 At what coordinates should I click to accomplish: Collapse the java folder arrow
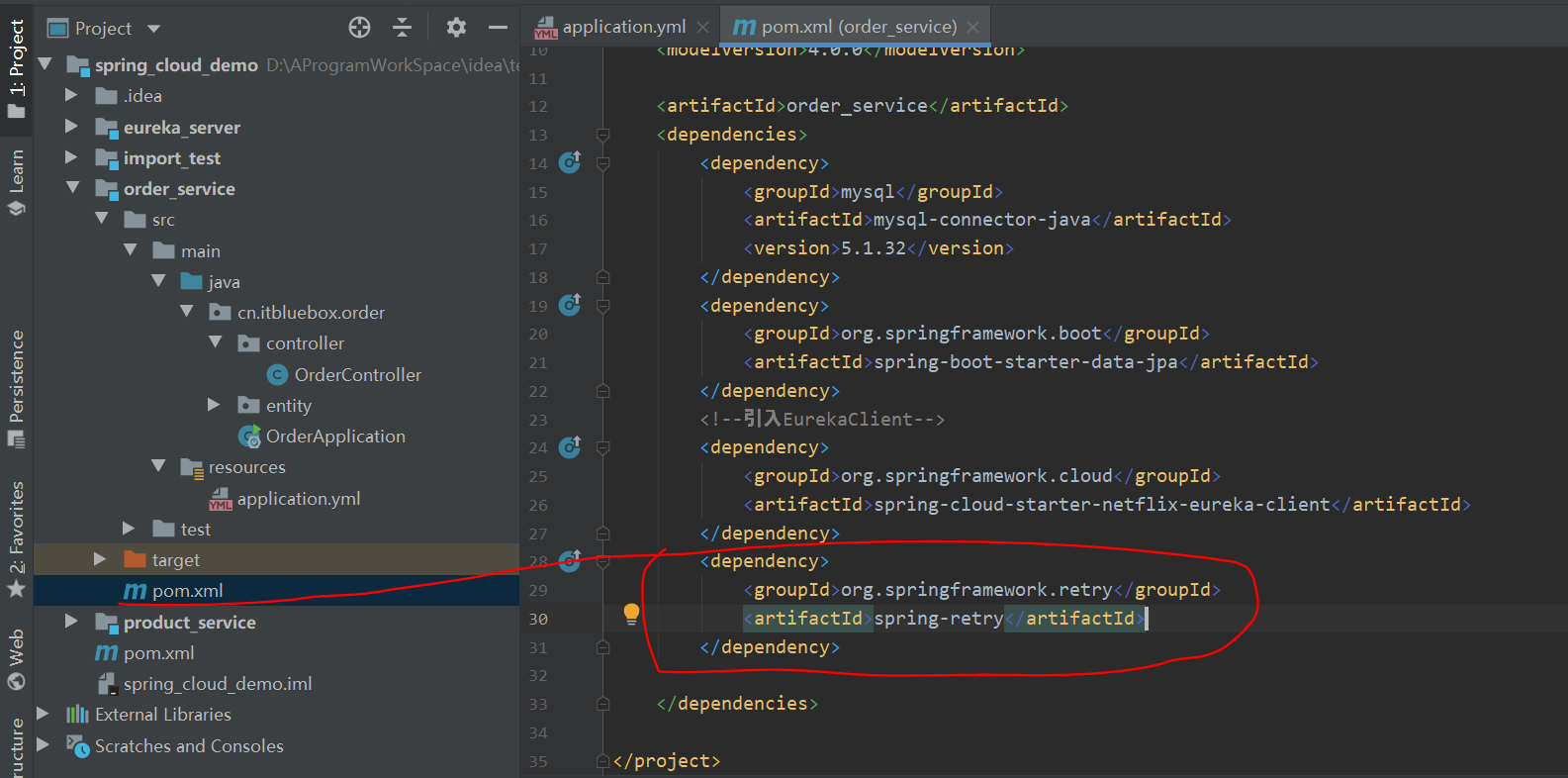click(158, 281)
